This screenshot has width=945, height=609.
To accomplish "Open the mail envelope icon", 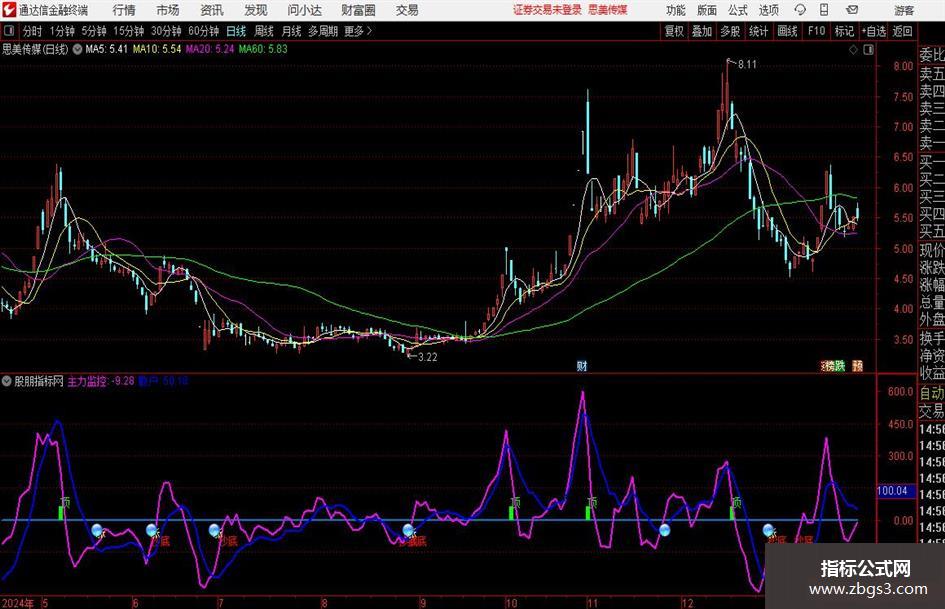I will [x=852, y=10].
